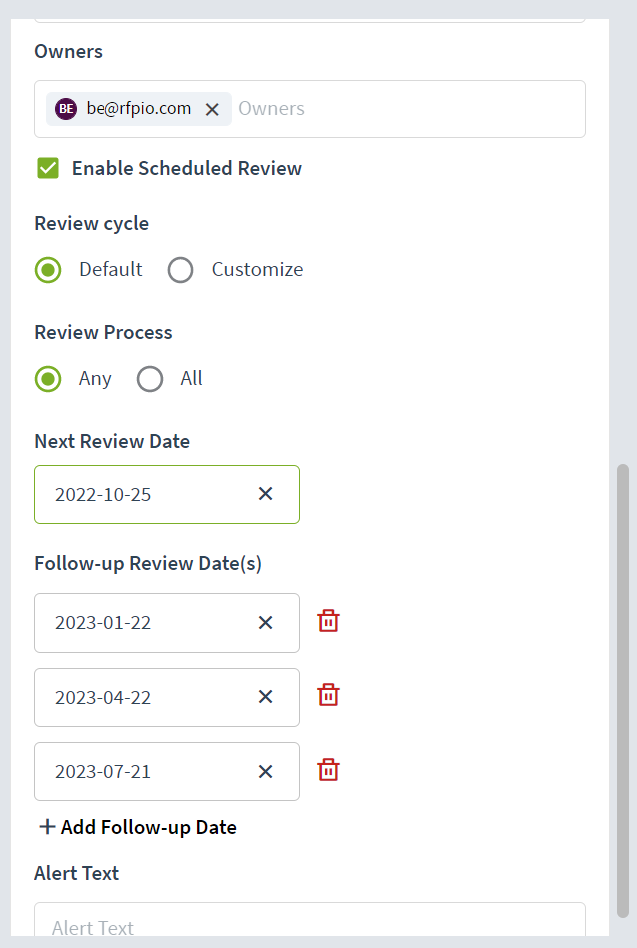Screen dimensions: 637x948
Task: Select Customize review cycle option
Action: 181,270
